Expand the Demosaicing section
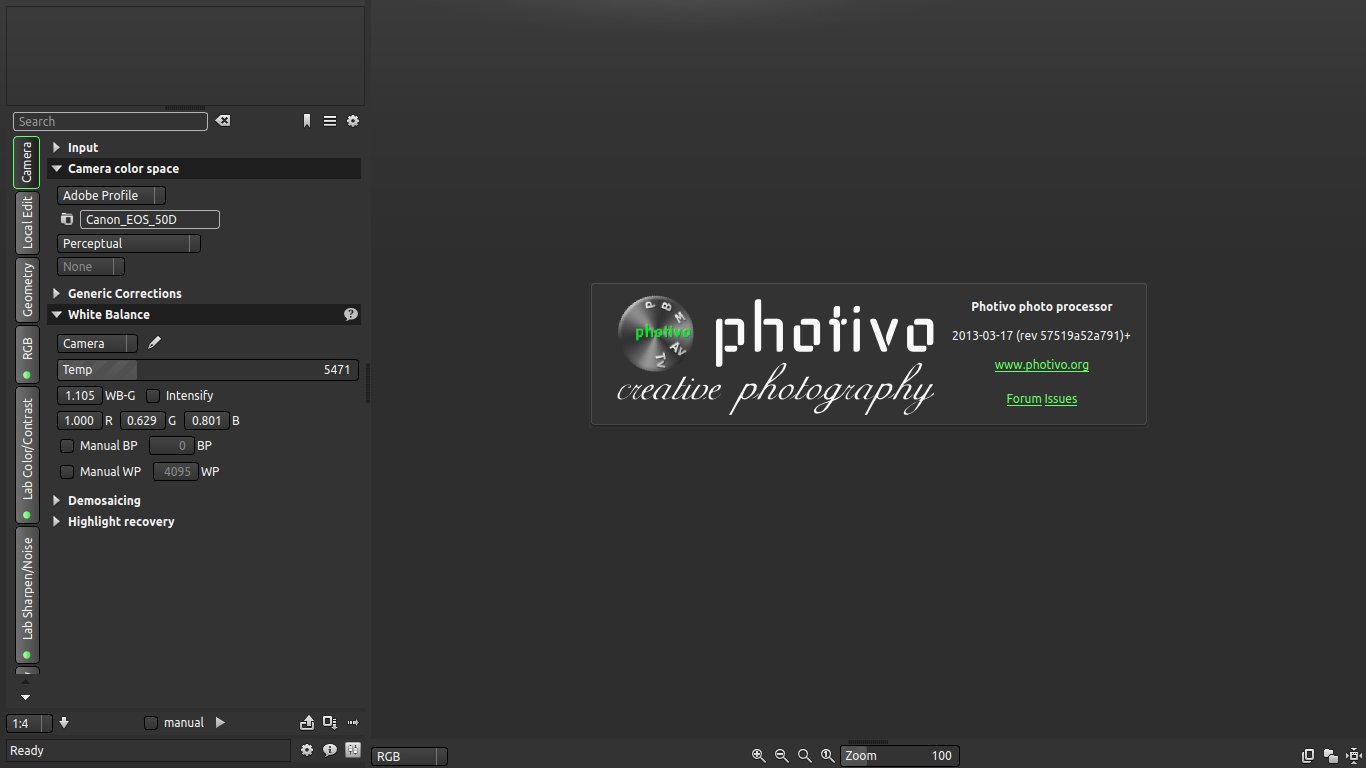The image size is (1366, 768). point(104,500)
